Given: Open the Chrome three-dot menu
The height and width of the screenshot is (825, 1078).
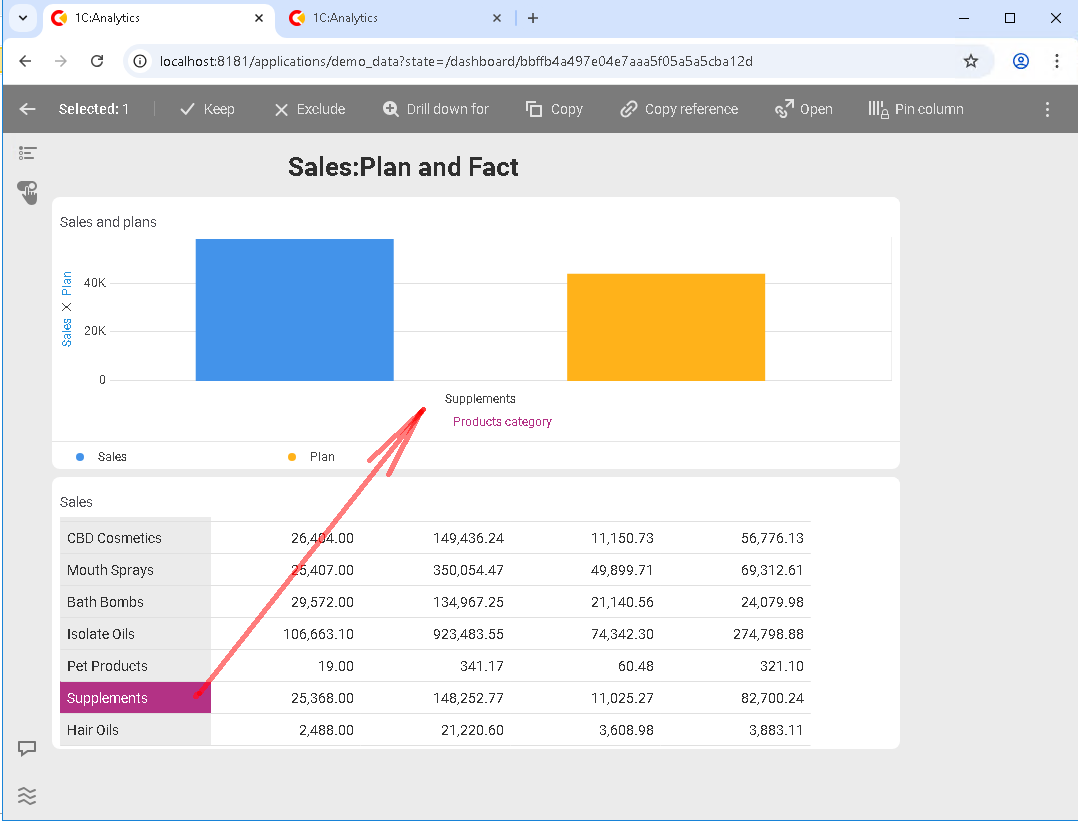Looking at the screenshot, I should point(1056,61).
